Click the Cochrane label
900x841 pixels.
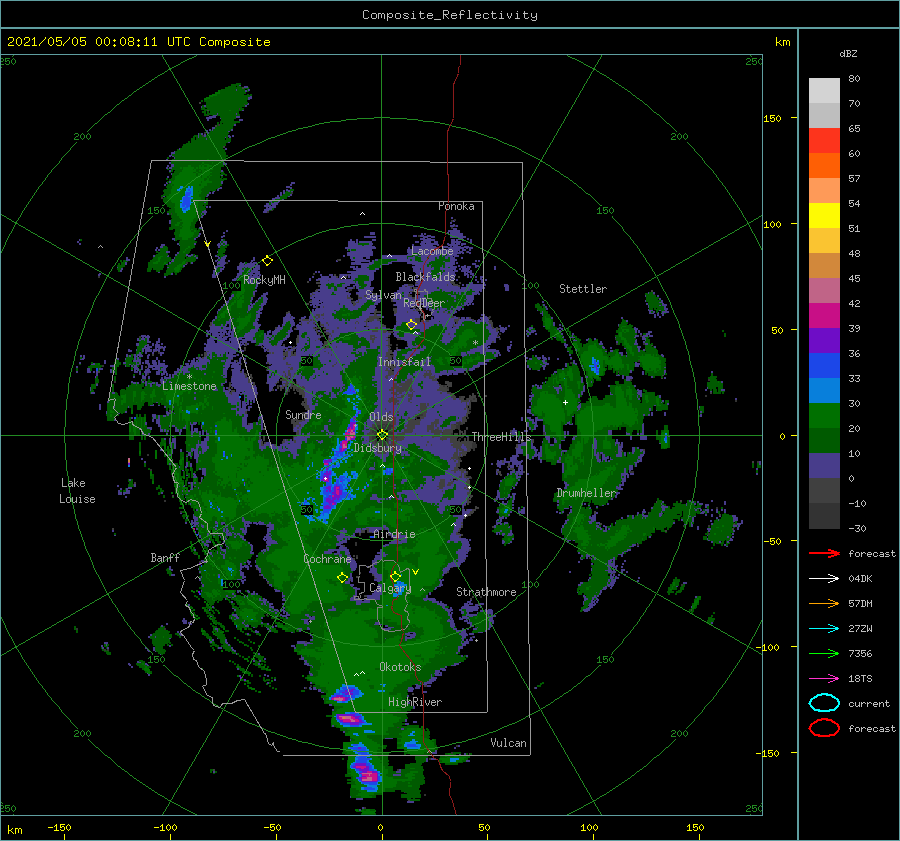click(x=327, y=559)
